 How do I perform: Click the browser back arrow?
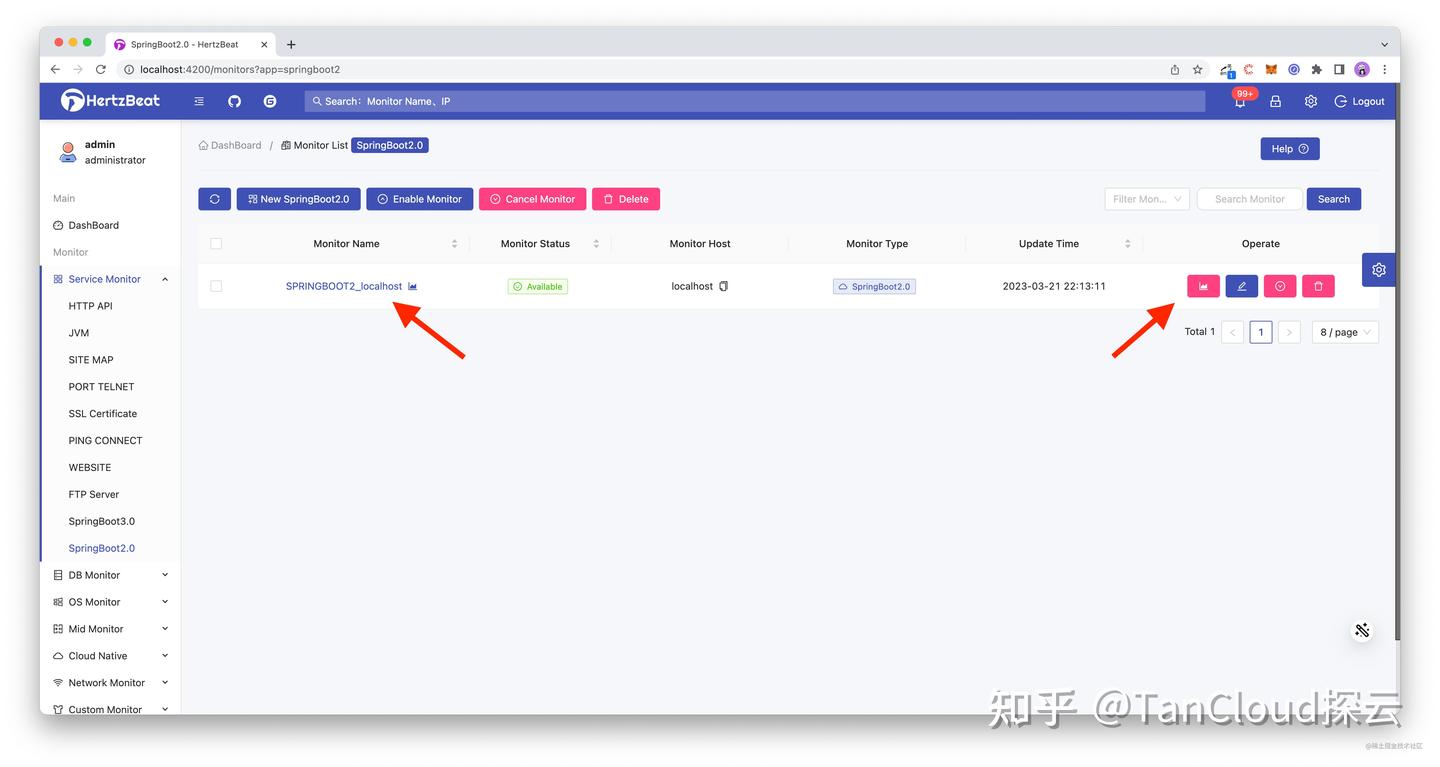point(55,69)
